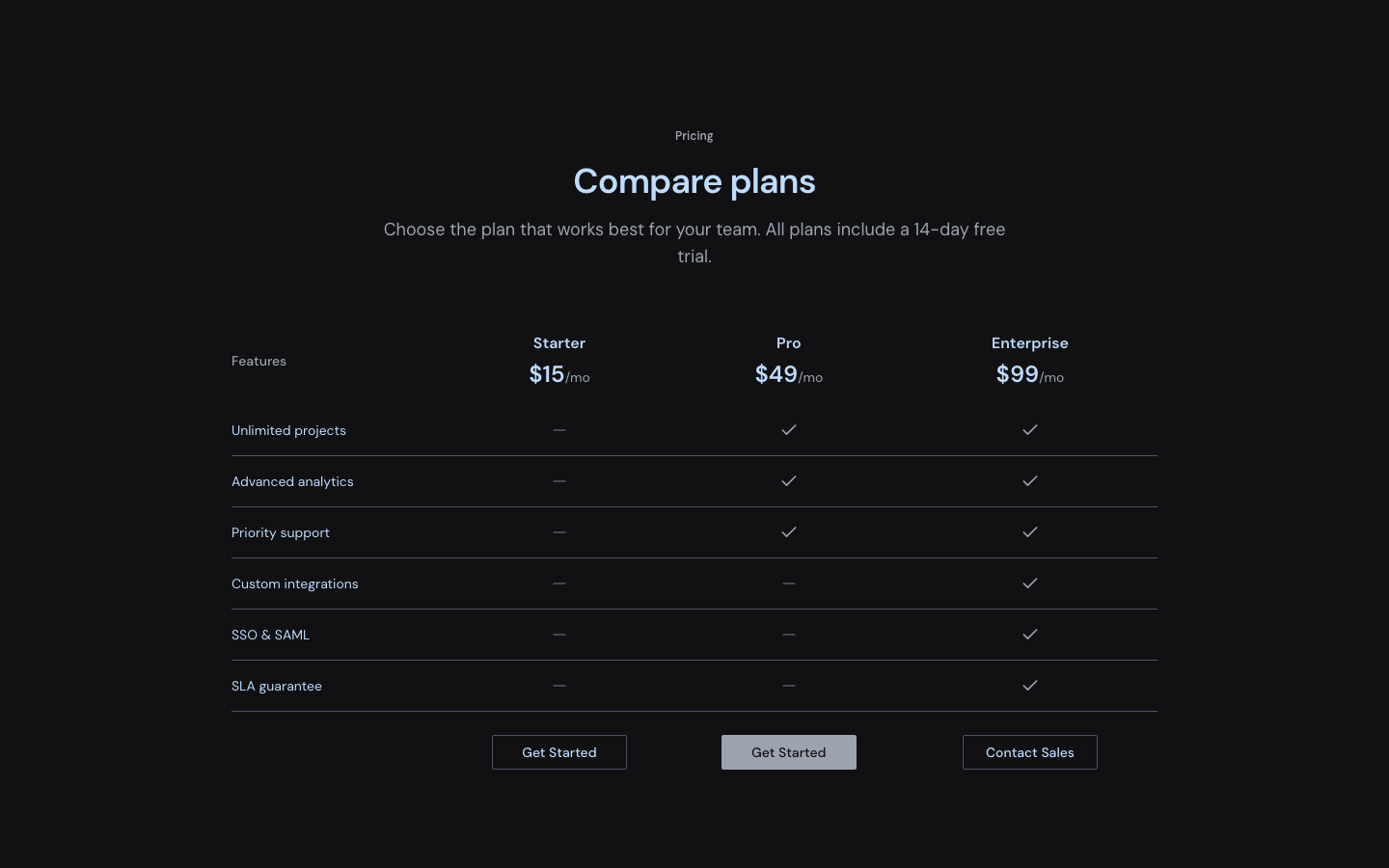This screenshot has height=868, width=1389.
Task: Click the Enterprise checkmark for SLA guarantee
Action: 1030,686
